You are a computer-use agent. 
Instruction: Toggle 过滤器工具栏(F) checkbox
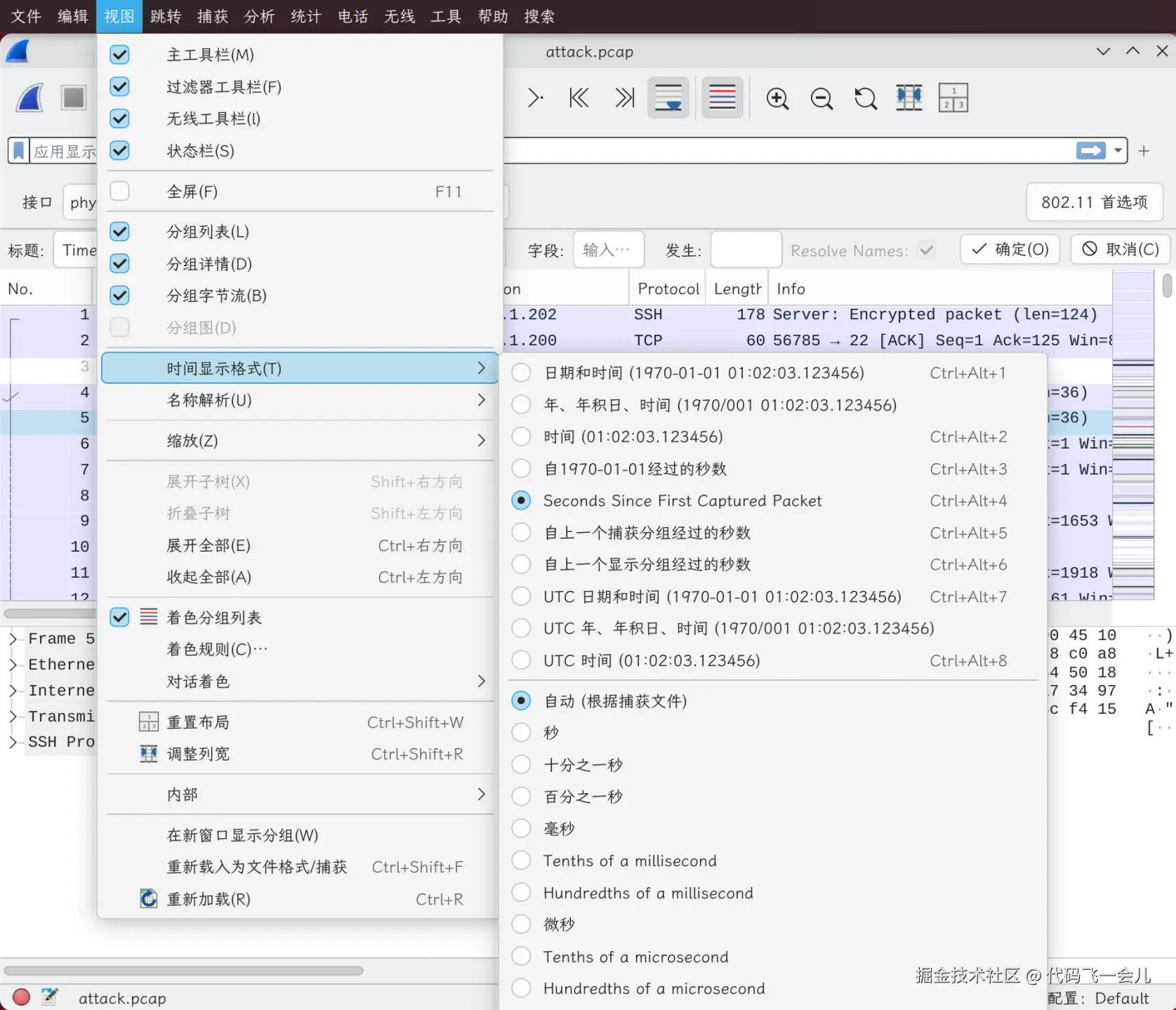(120, 87)
